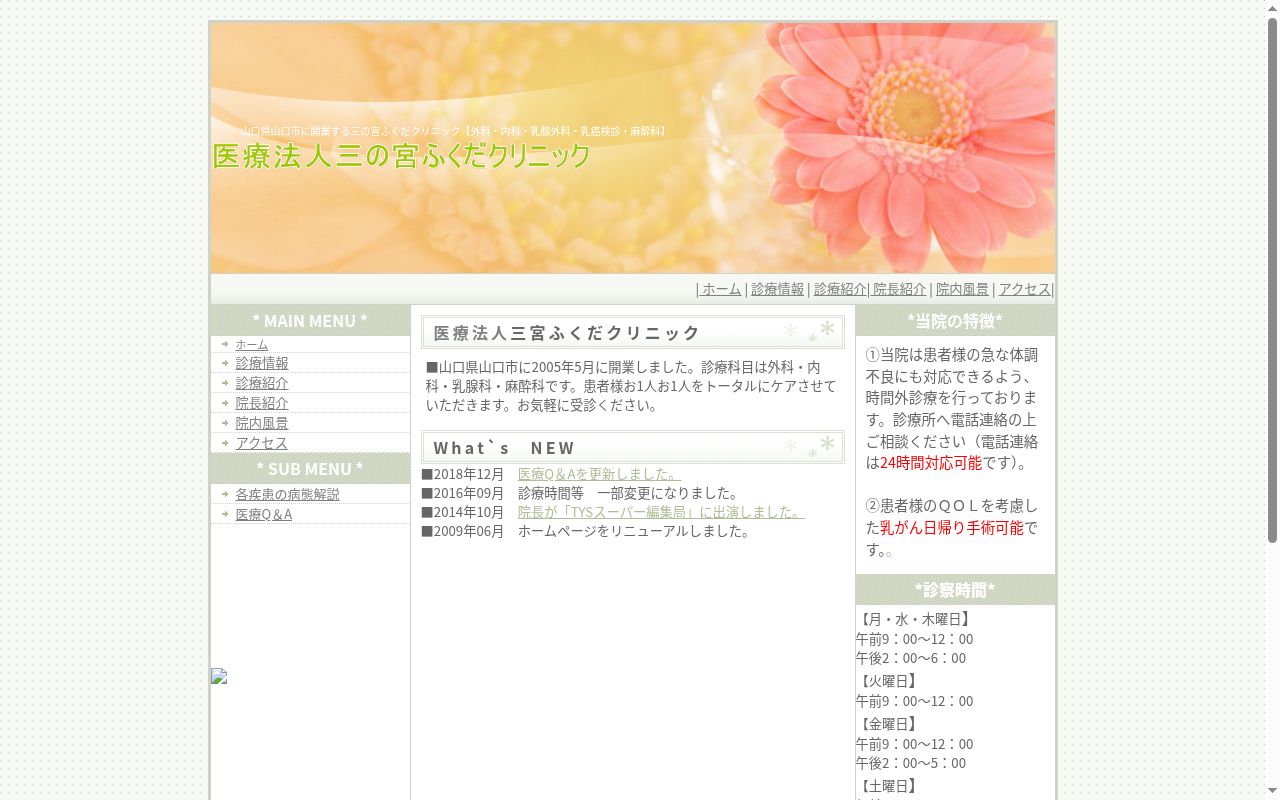The height and width of the screenshot is (800, 1280).
Task: Select 診療情報 in the MAIN MENU sidebar
Action: [262, 363]
